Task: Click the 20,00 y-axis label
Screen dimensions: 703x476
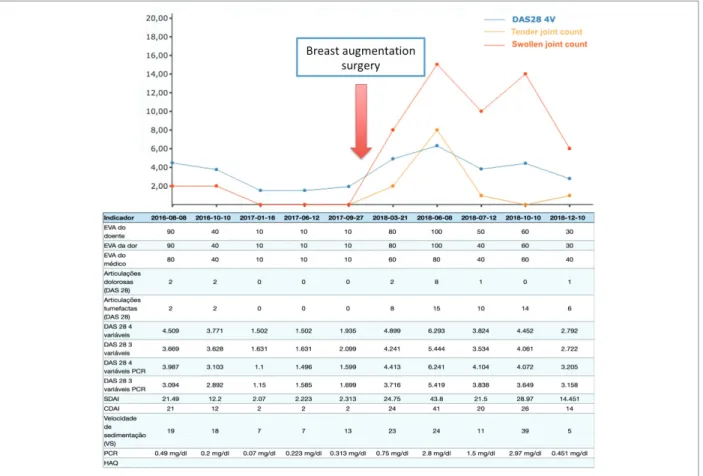Action: 157,18
